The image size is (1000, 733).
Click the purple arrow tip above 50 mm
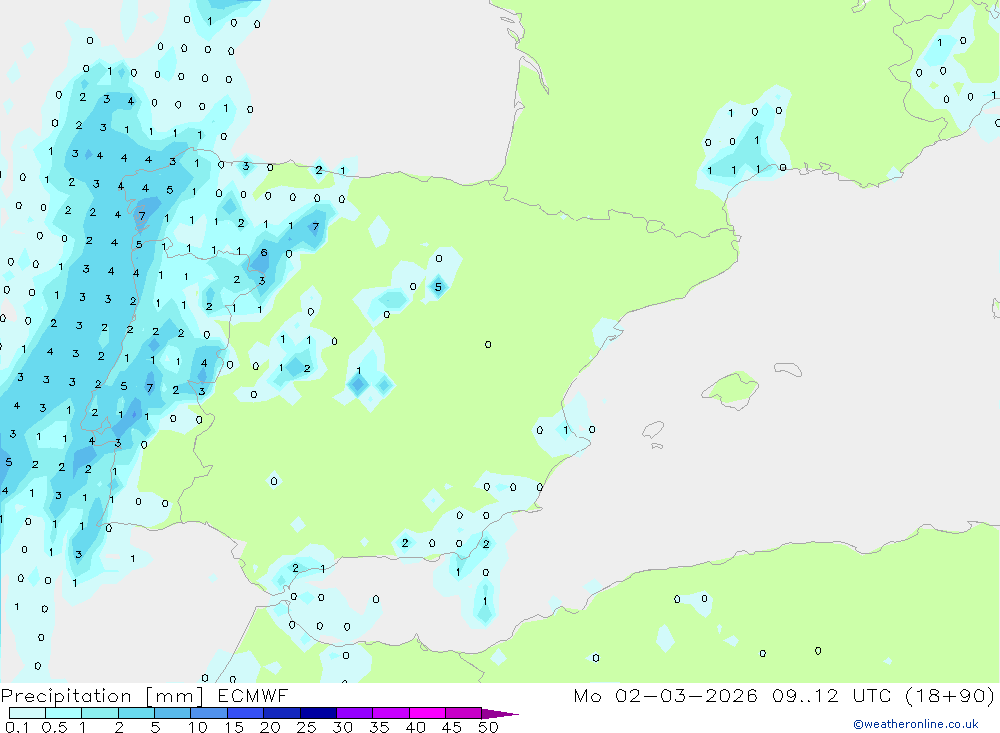point(500,714)
